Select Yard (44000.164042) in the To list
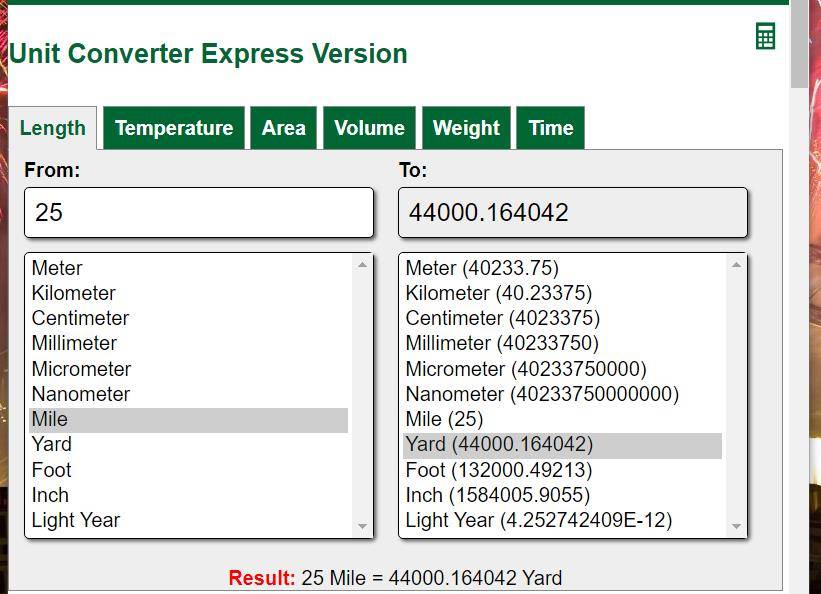Image resolution: width=821 pixels, height=594 pixels. point(563,445)
